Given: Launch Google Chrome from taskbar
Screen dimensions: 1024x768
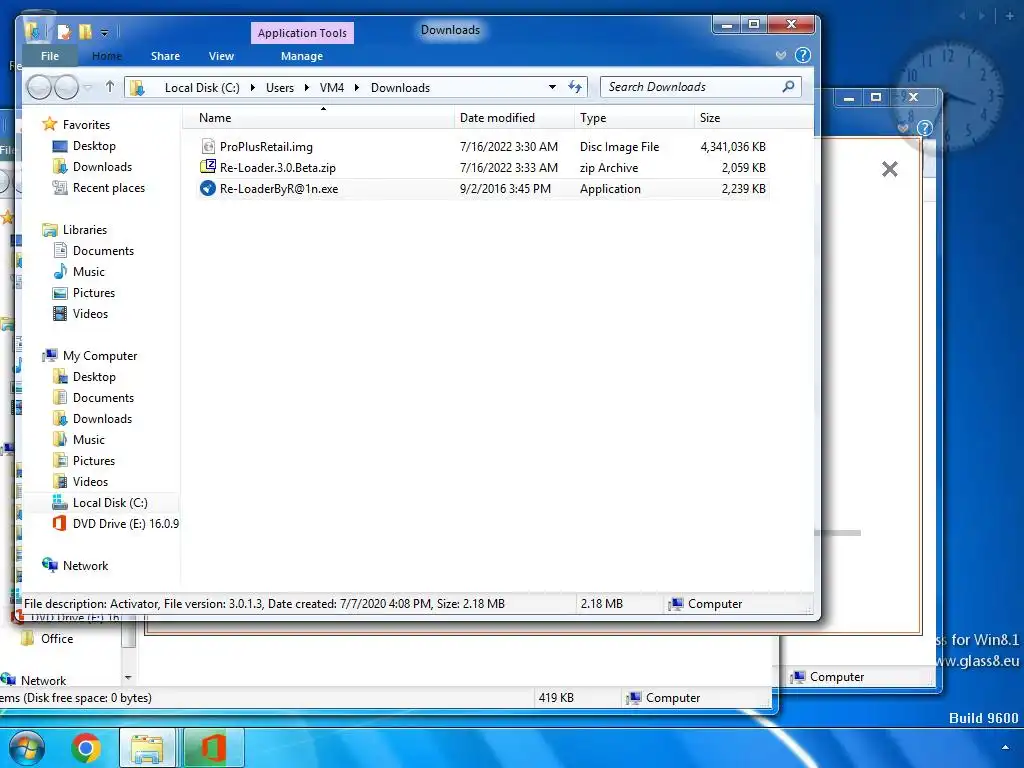Looking at the screenshot, I should pyautogui.click(x=86, y=748).
